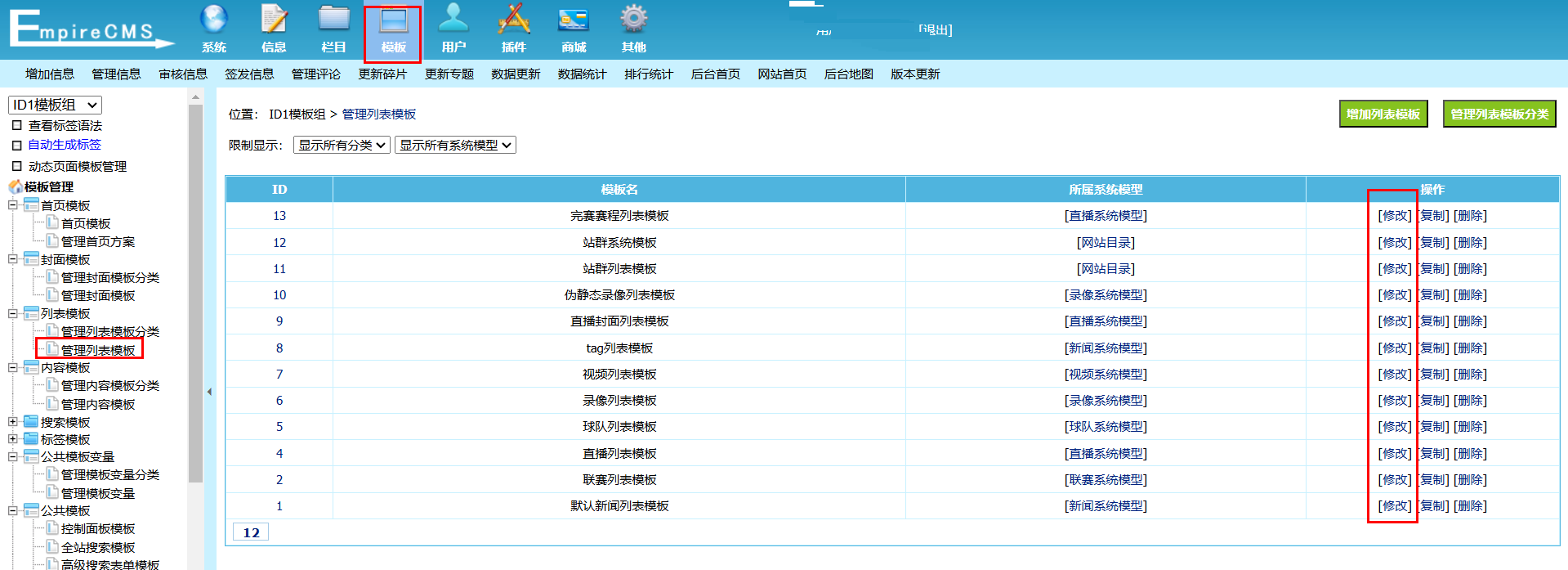Collapse sidebar using the splitter arrow
Screen dimensions: 1568x570
tap(209, 392)
